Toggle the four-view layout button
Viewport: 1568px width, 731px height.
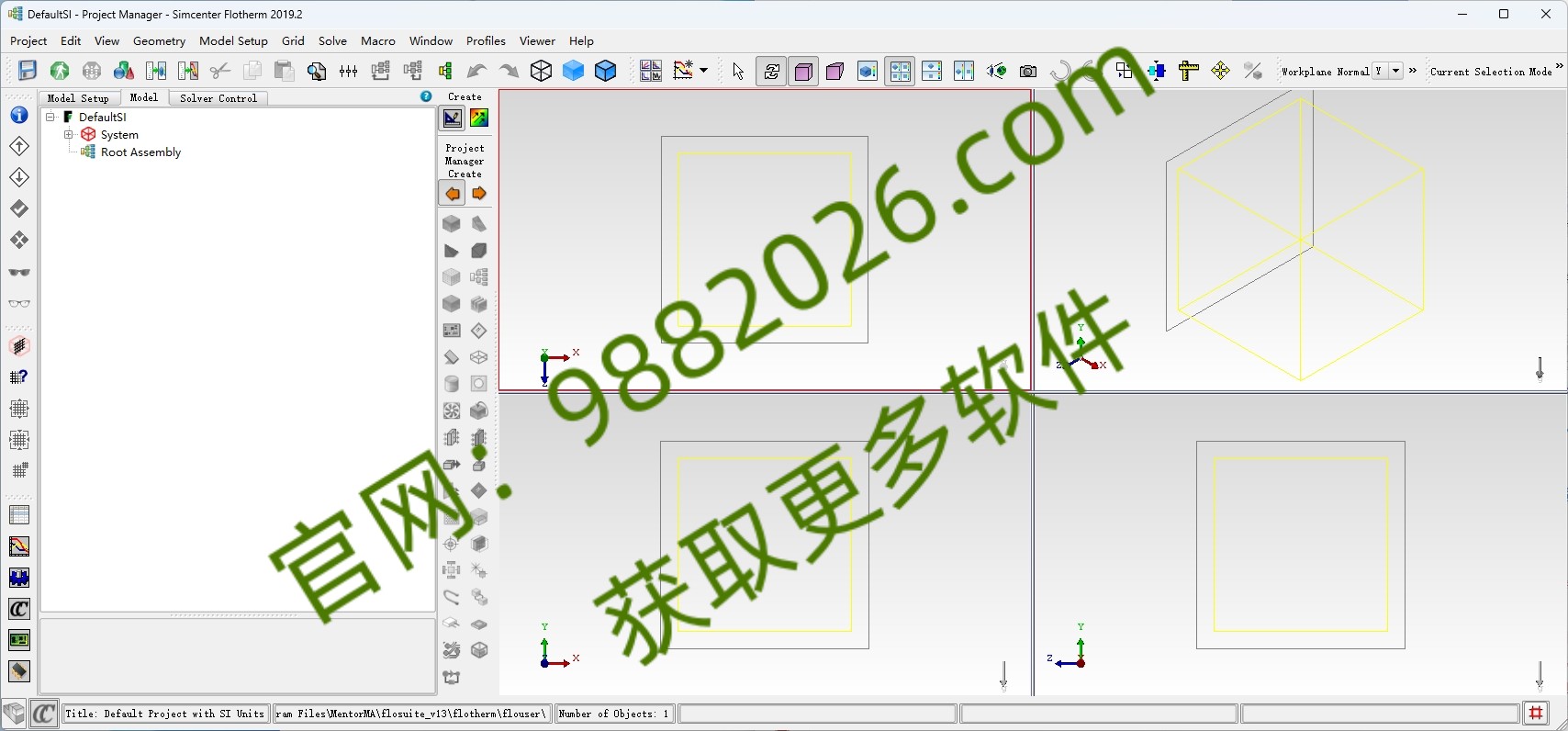(900, 71)
